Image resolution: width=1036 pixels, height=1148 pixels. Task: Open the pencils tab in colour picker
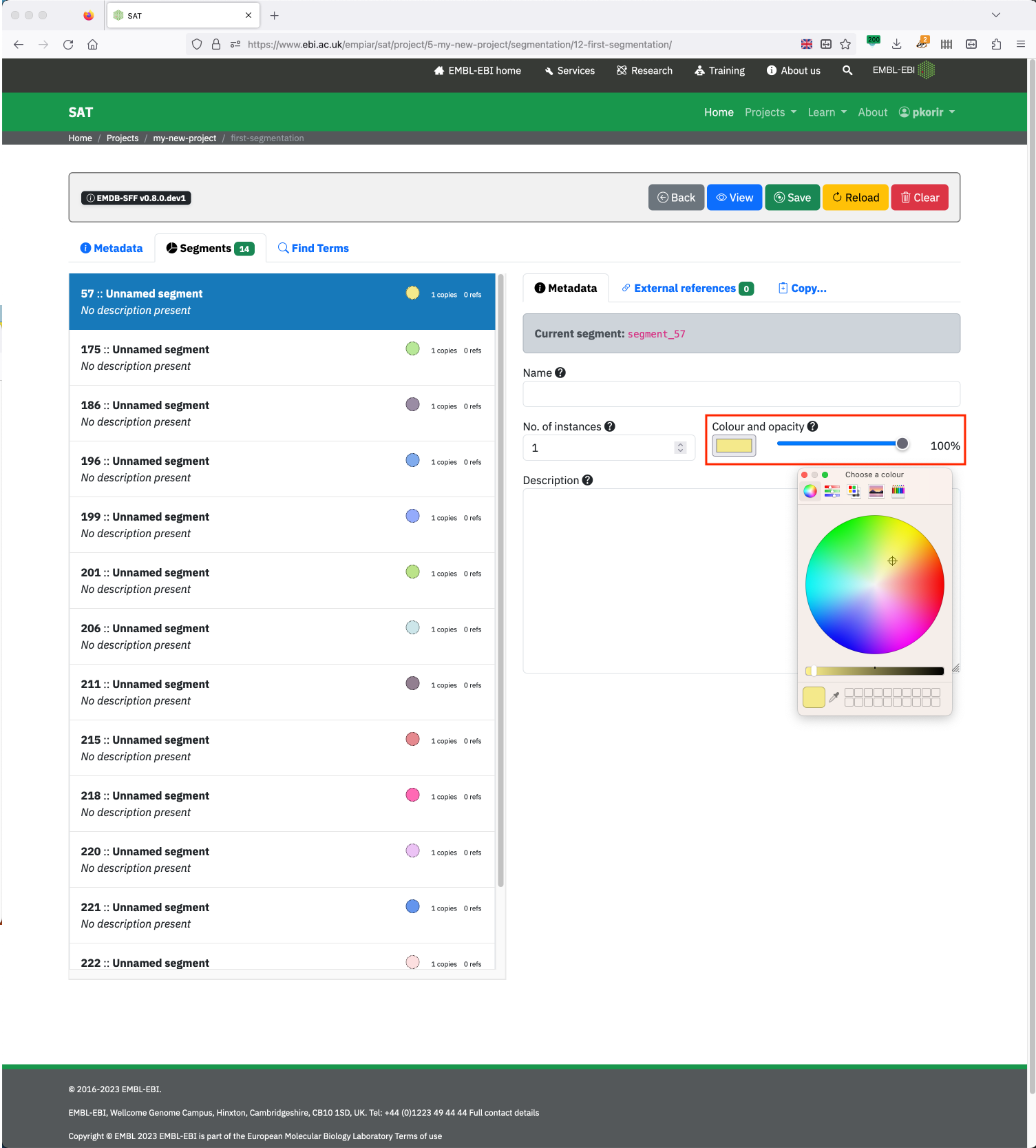tap(898, 491)
